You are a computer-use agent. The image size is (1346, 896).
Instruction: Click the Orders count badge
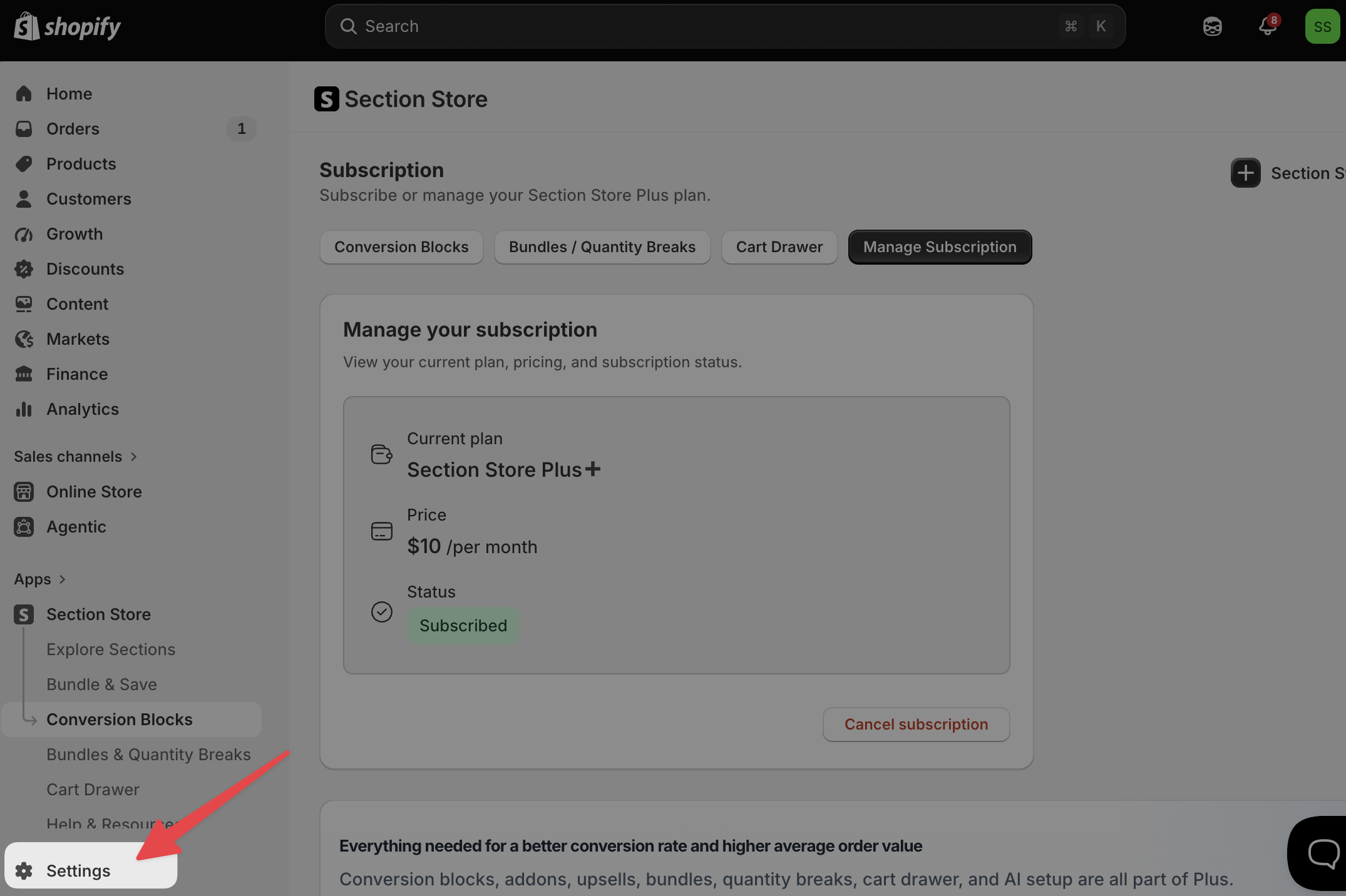pyautogui.click(x=242, y=129)
